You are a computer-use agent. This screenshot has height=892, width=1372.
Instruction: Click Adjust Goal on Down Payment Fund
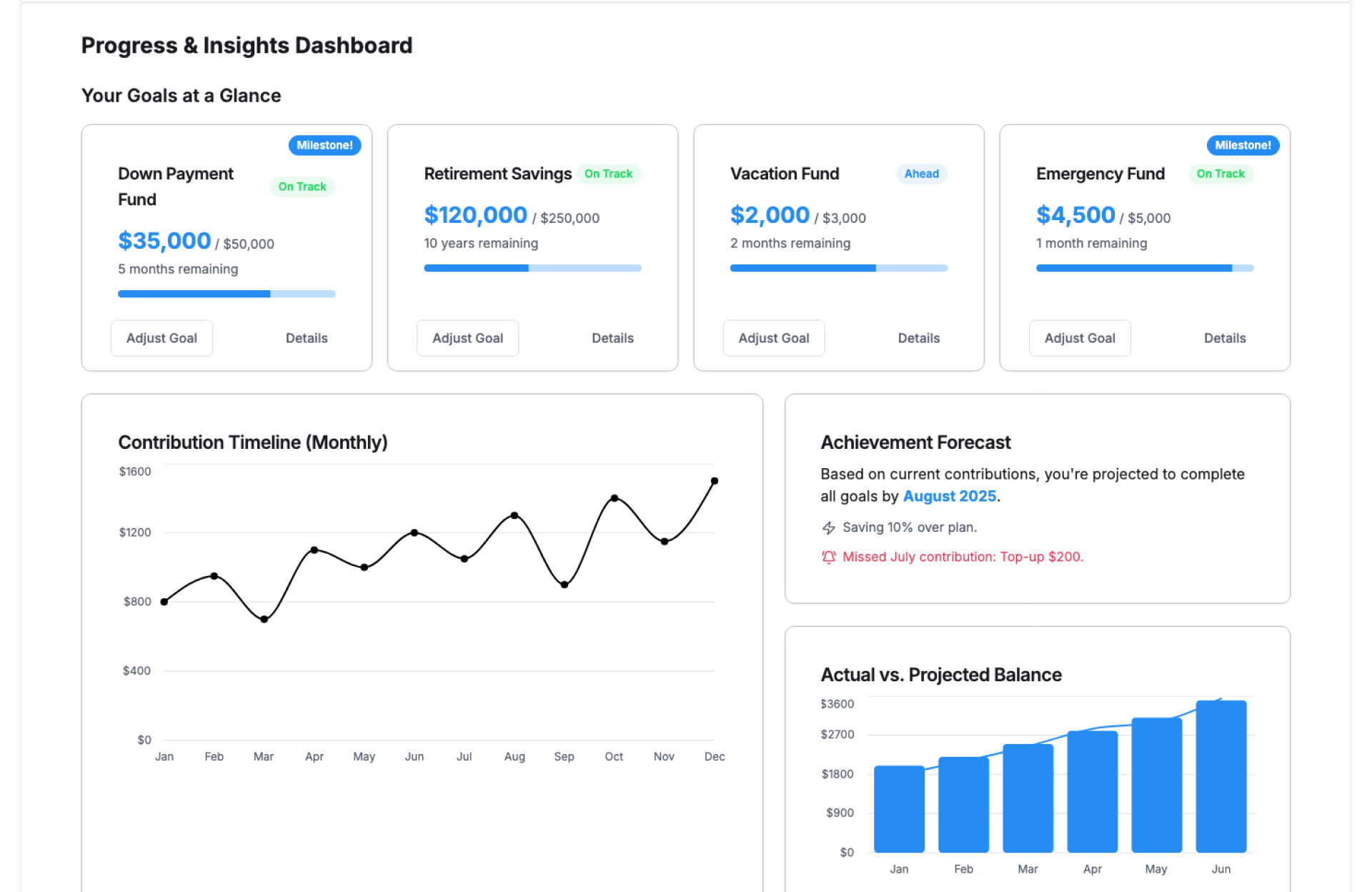pos(161,338)
